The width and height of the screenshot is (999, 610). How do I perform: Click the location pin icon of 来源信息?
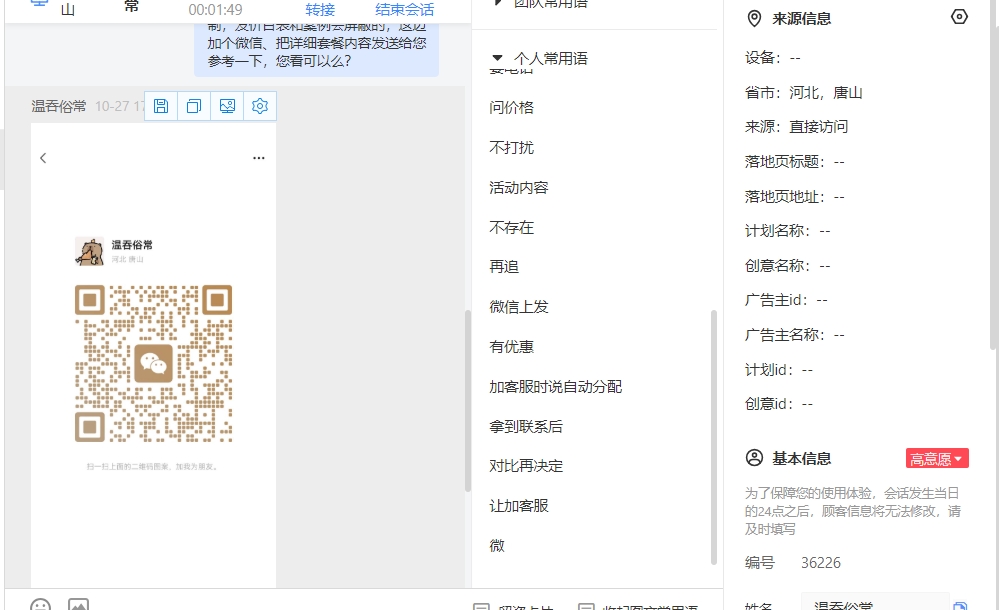click(x=754, y=18)
